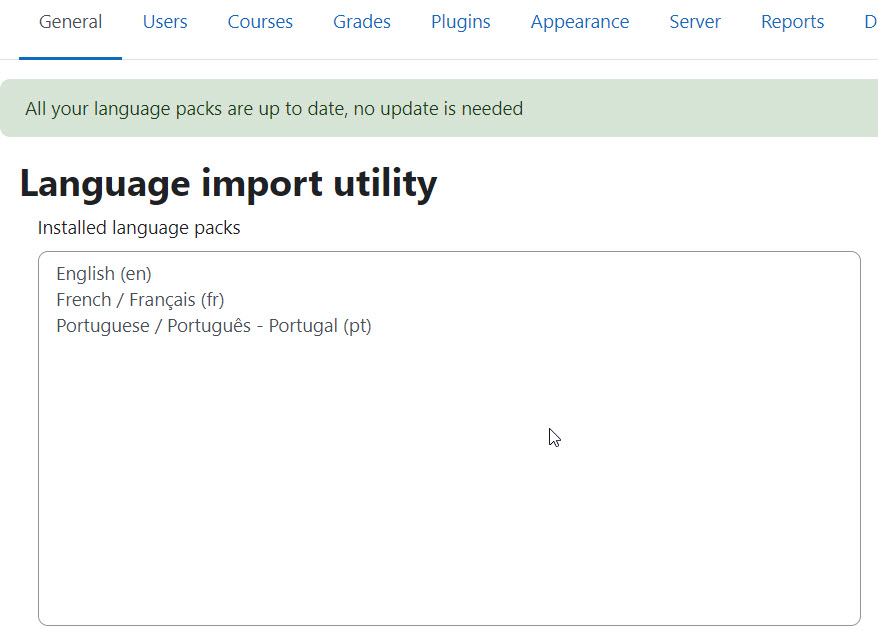Click the Language import utility heading
This screenshot has height=642, width=878.
[228, 184]
